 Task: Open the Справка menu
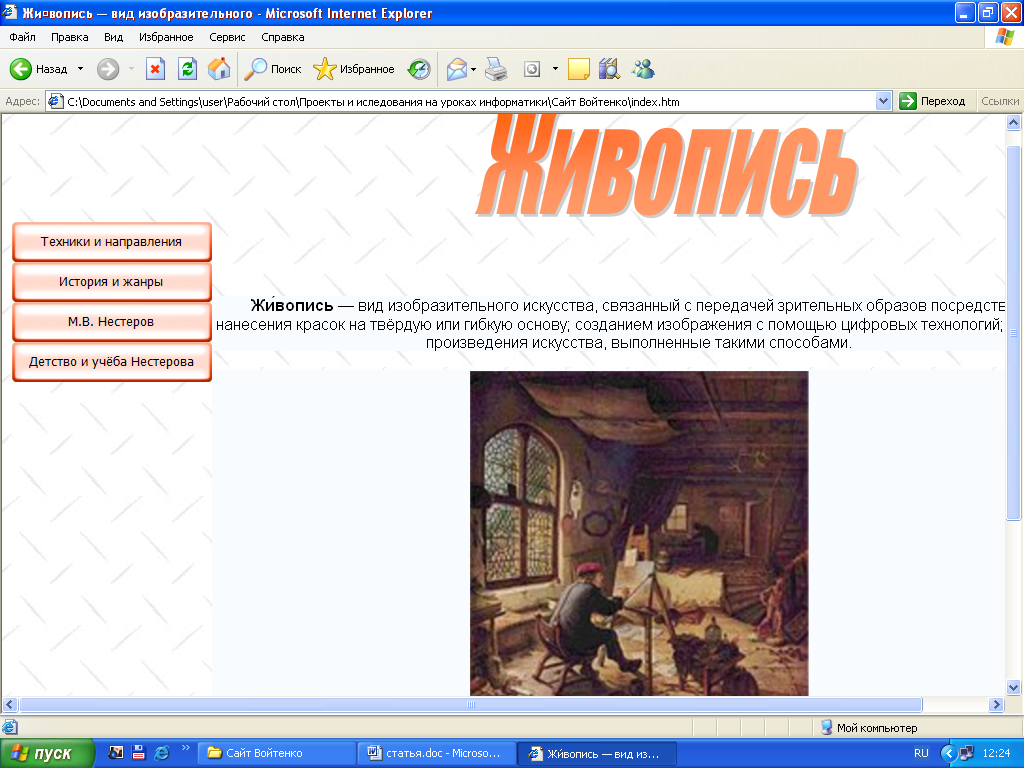pyautogui.click(x=283, y=37)
